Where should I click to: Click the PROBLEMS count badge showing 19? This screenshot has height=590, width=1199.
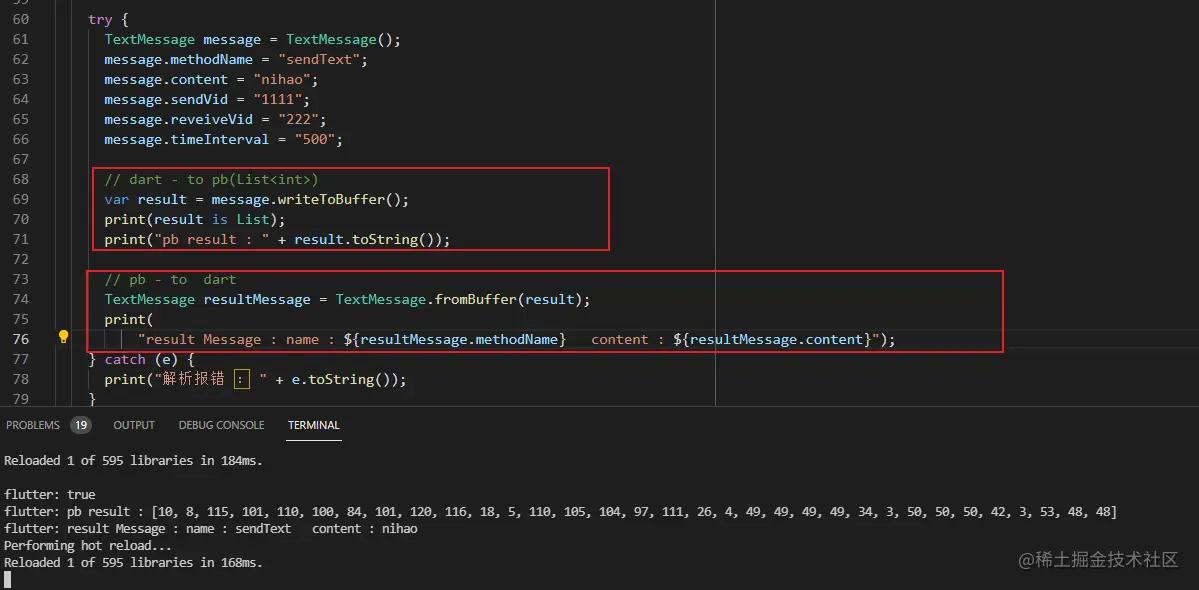point(81,424)
